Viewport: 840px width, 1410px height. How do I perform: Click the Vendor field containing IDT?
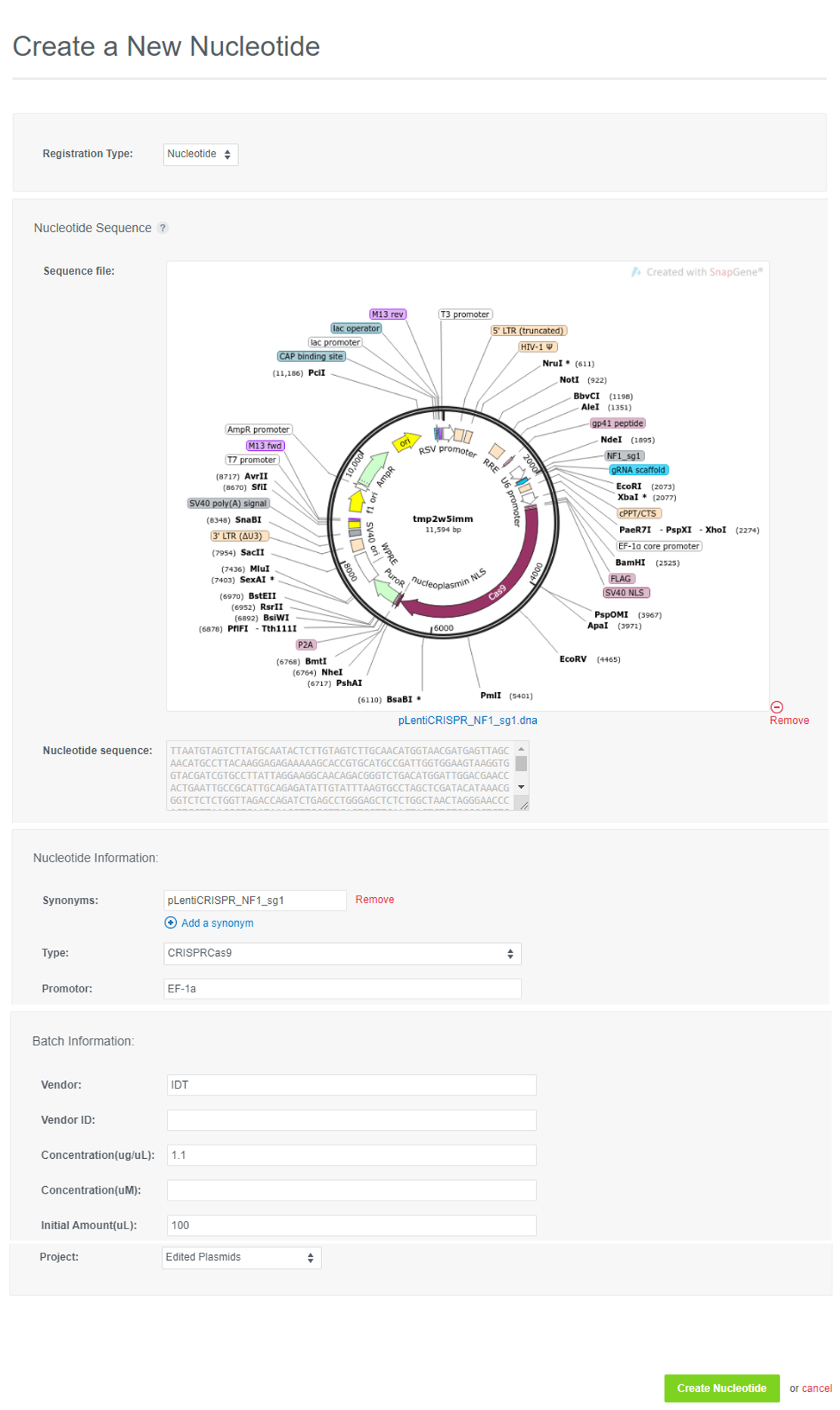pyautogui.click(x=352, y=1085)
